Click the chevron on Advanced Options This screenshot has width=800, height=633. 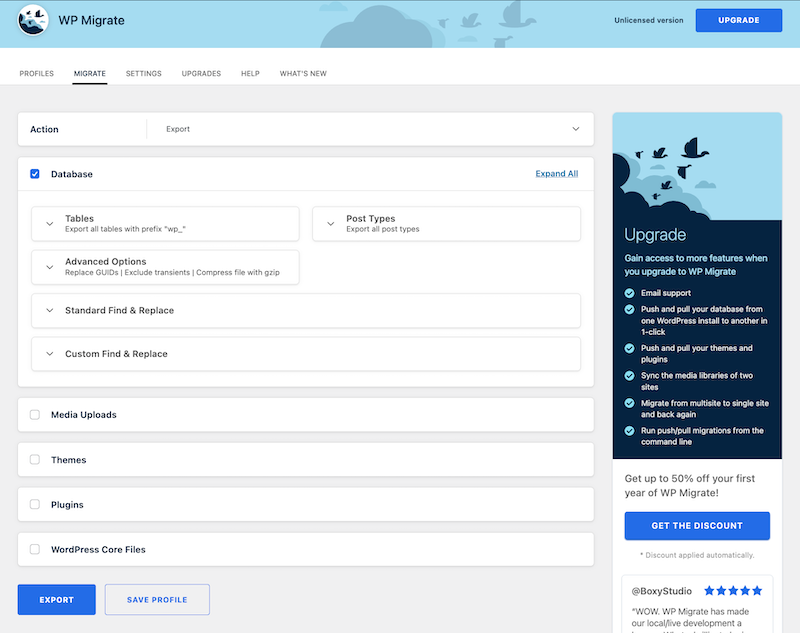49,267
